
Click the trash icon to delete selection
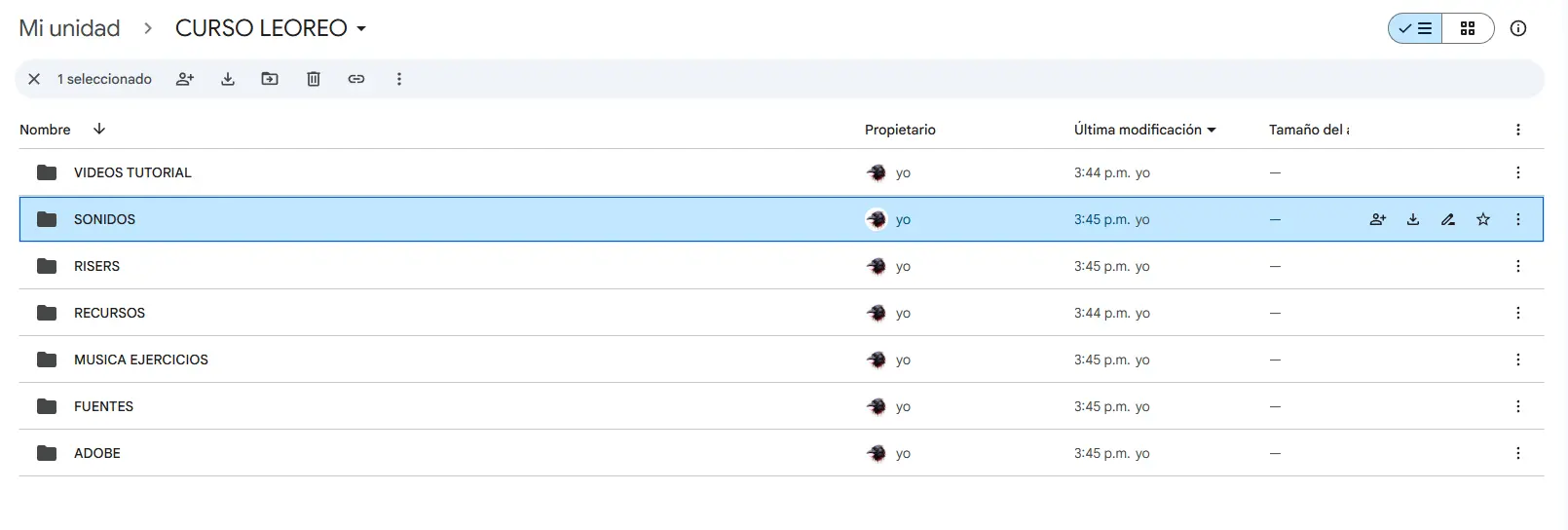pos(314,79)
